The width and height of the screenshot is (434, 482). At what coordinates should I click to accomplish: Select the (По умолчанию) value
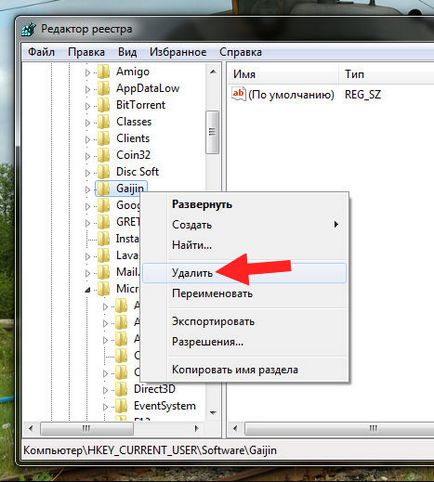coord(291,95)
